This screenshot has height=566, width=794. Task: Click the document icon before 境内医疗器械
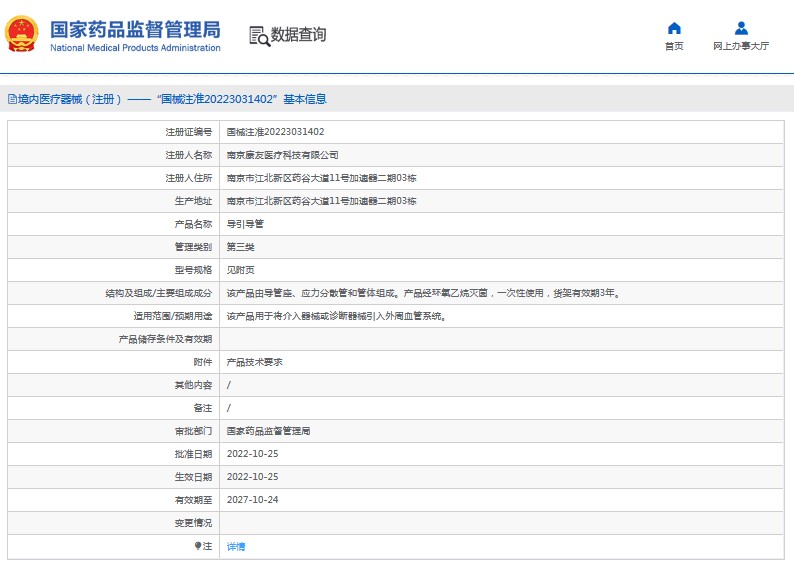(12, 99)
